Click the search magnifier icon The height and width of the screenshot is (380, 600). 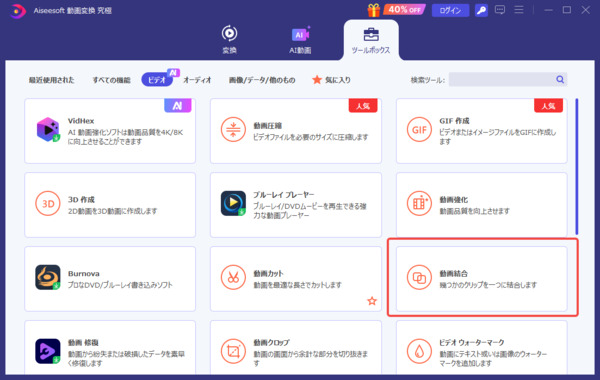tap(560, 80)
